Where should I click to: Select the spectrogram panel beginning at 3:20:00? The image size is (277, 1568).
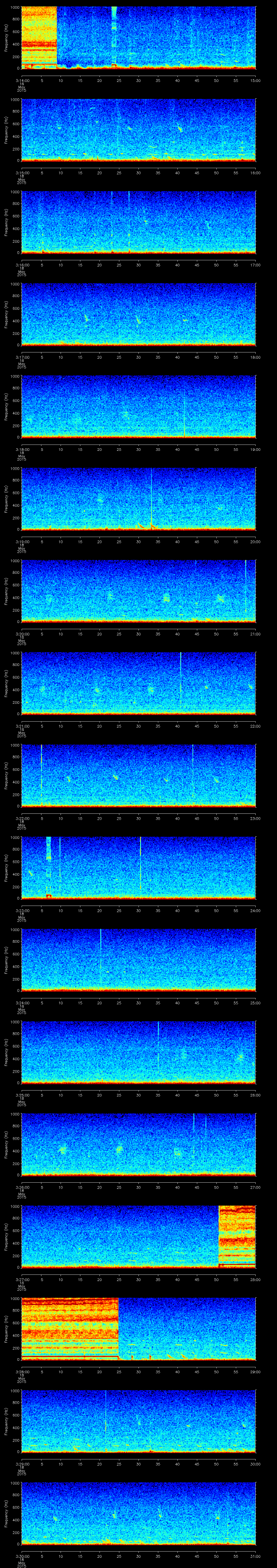click(138, 591)
